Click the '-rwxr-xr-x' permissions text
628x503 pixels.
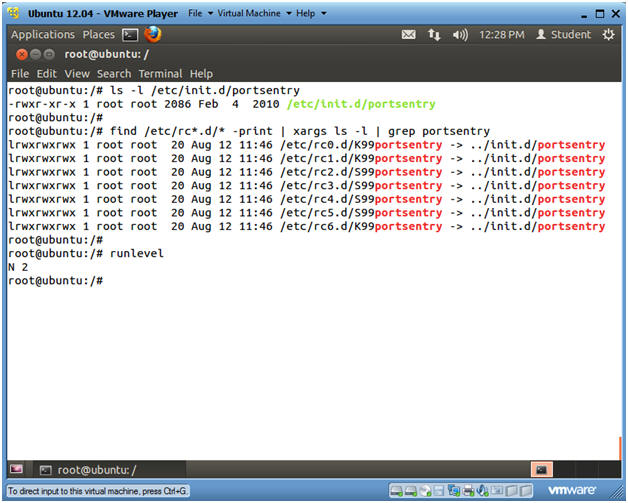(42, 104)
